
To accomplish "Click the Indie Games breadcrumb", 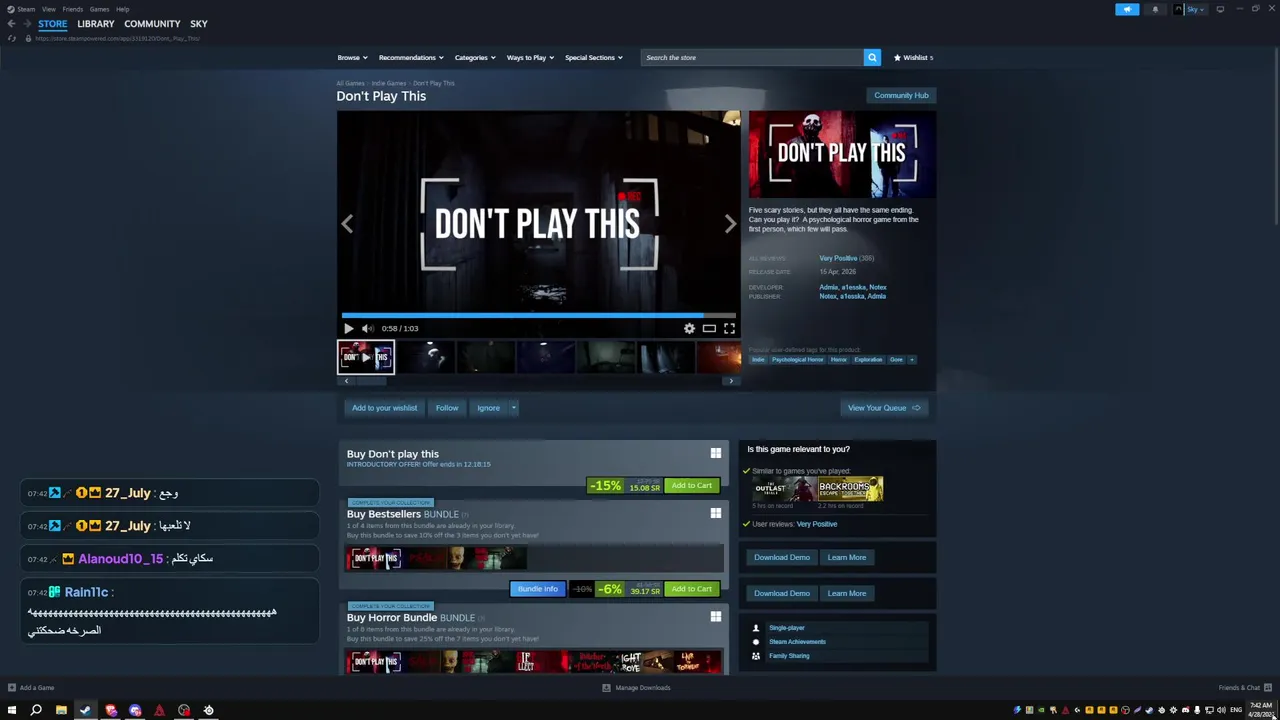I will 389,83.
